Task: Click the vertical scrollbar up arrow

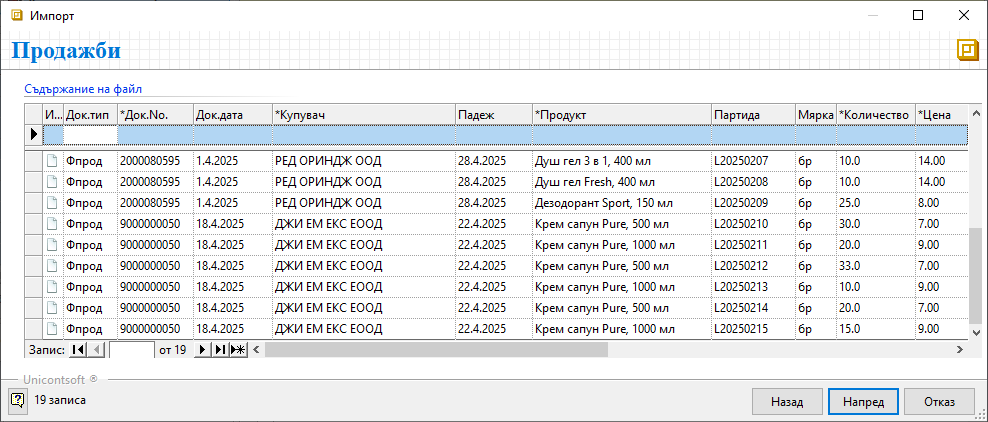Action: click(x=976, y=111)
